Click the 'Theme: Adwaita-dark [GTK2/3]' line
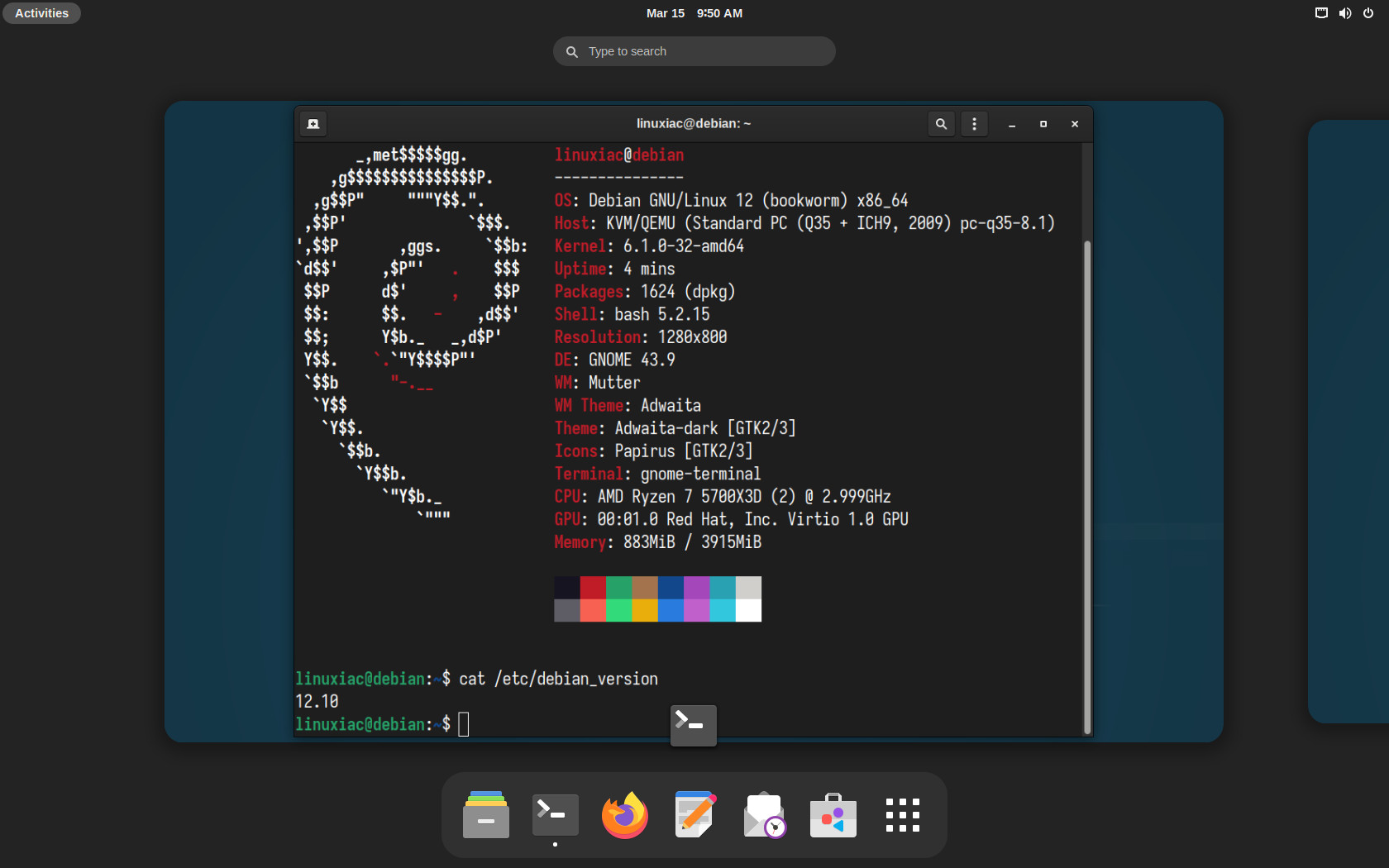 pos(675,428)
